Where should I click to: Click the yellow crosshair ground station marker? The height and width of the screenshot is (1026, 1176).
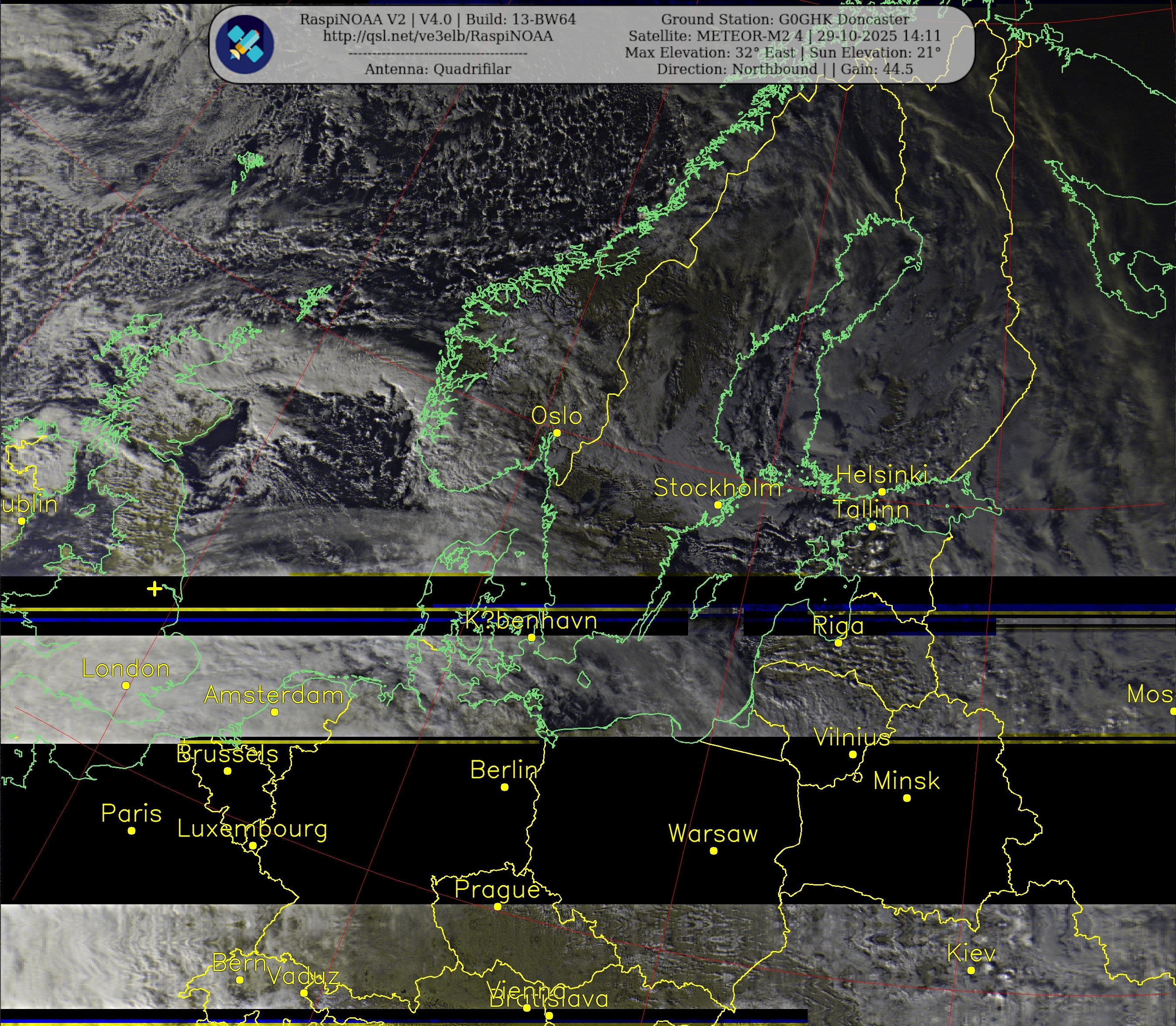154,588
